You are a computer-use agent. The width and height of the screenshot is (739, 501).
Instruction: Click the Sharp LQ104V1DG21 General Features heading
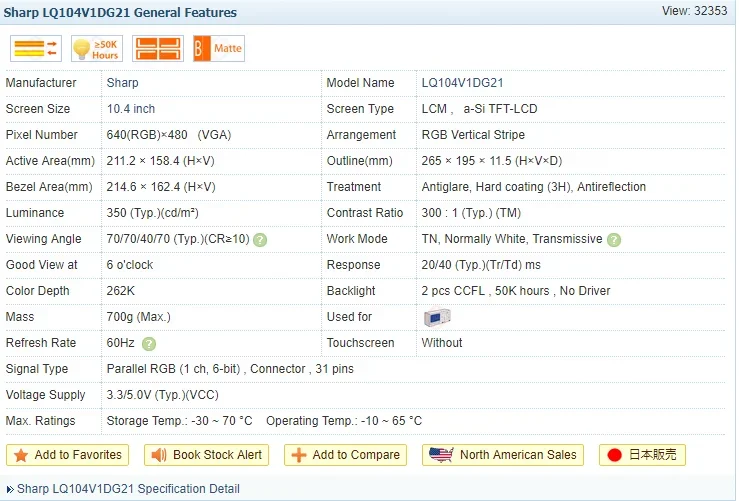[x=120, y=13]
